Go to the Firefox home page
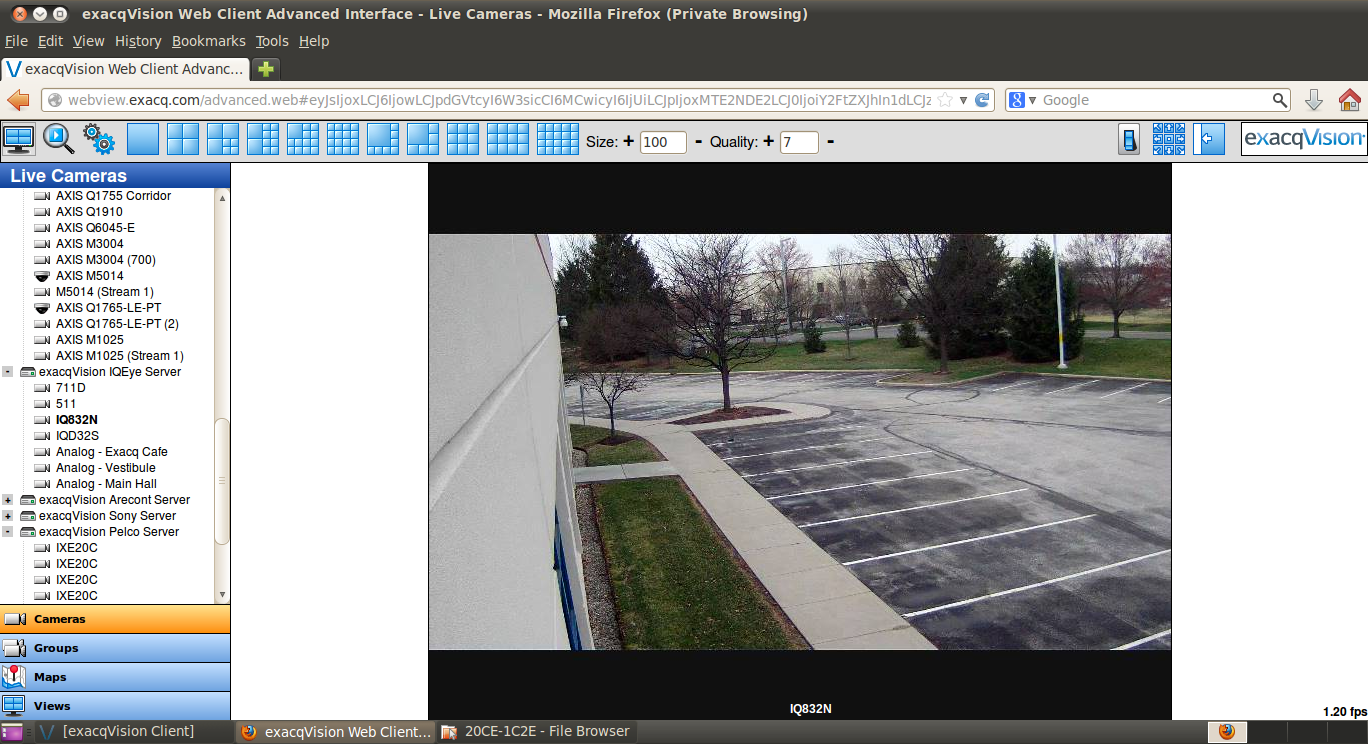The image size is (1368, 744). (x=1350, y=100)
